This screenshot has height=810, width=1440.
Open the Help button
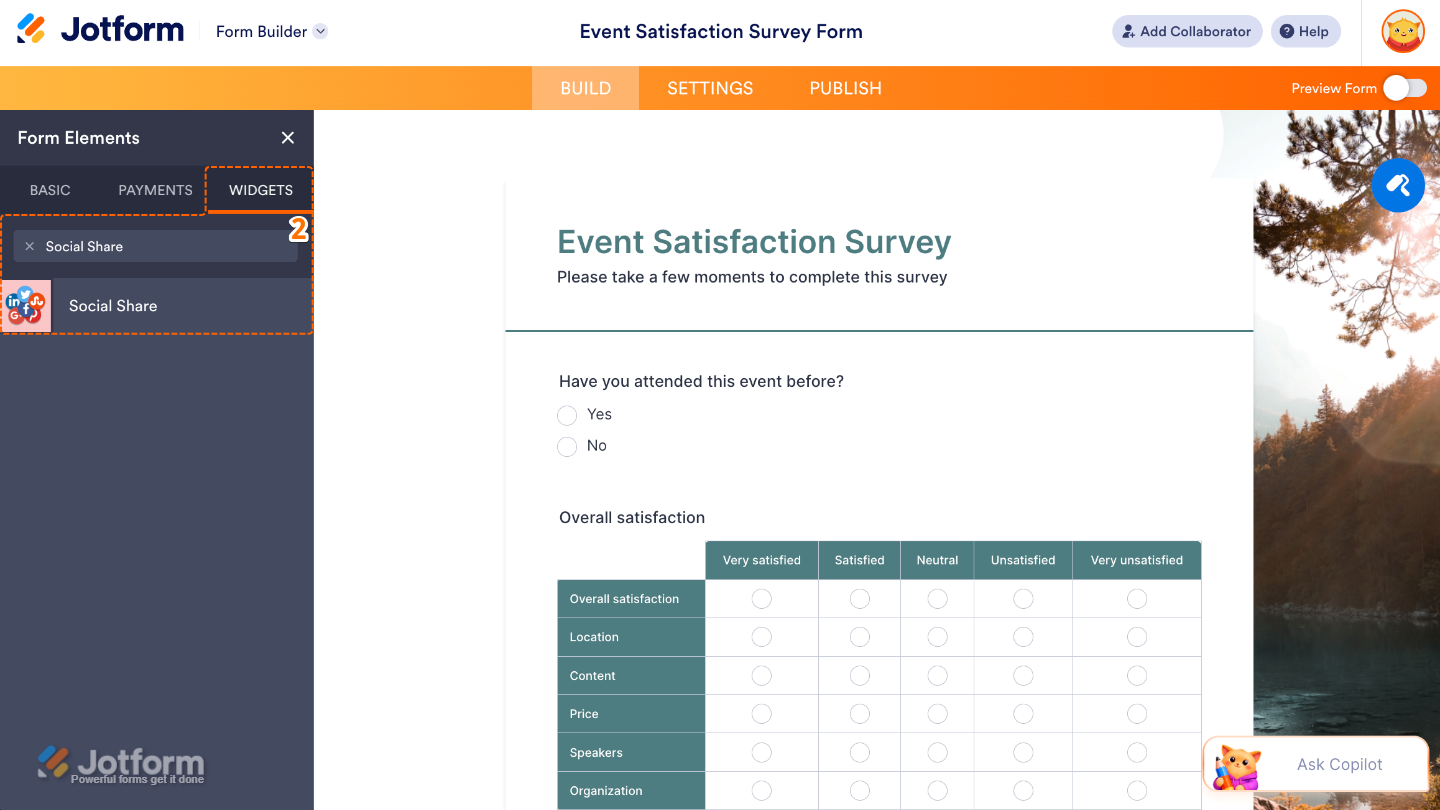(x=1305, y=31)
